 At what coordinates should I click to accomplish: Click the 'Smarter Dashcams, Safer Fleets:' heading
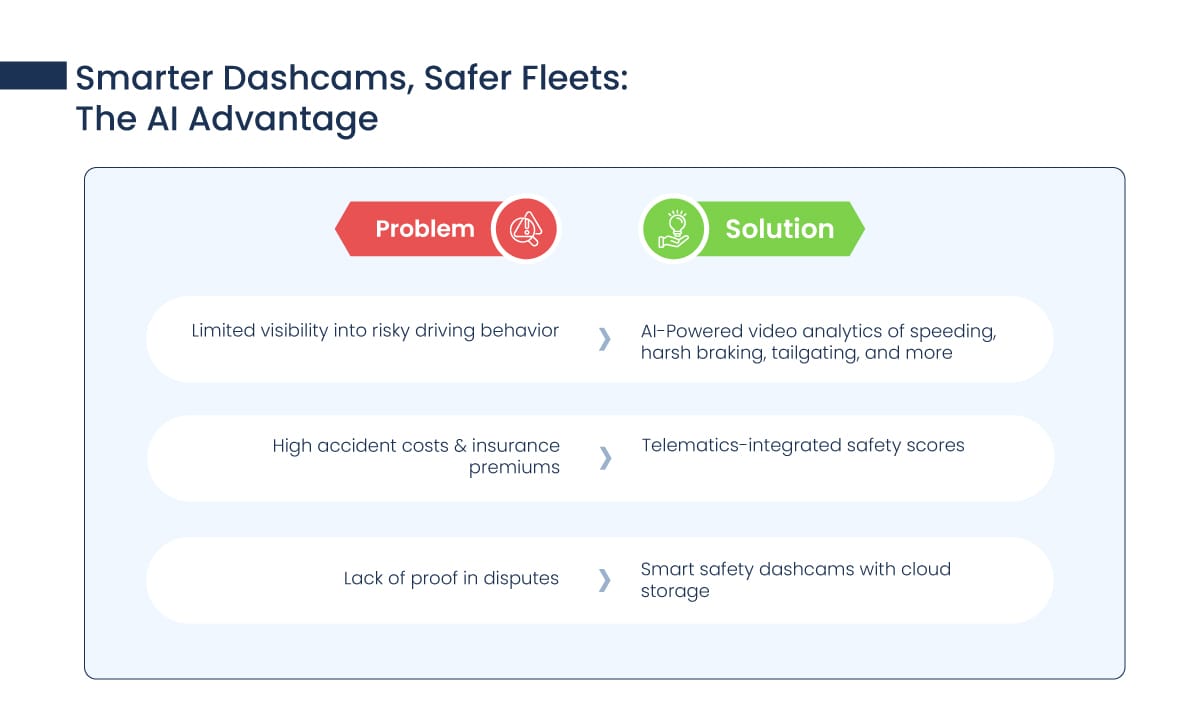tap(352, 77)
